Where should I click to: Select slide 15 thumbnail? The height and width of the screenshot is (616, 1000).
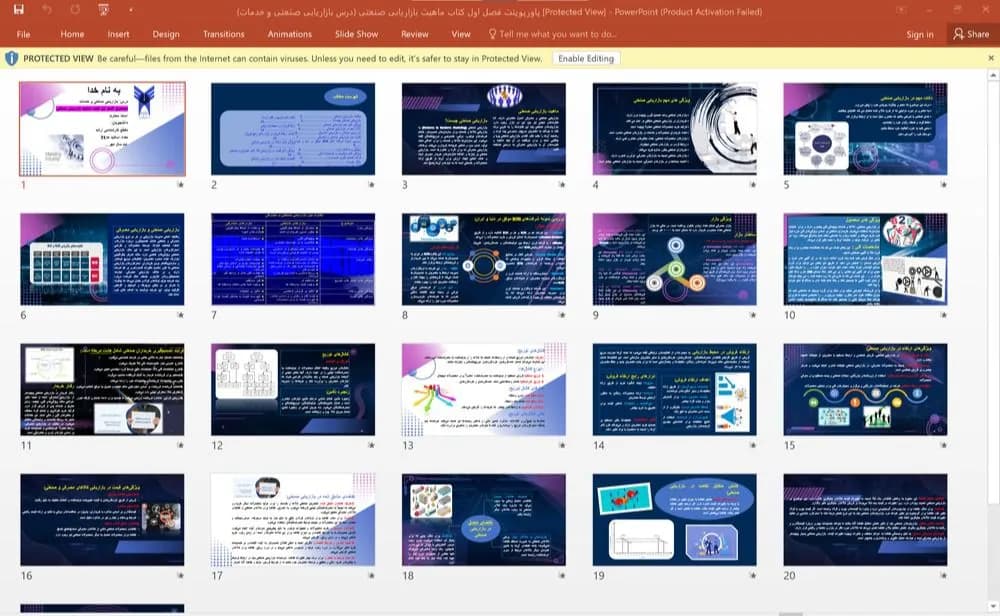[x=865, y=390]
